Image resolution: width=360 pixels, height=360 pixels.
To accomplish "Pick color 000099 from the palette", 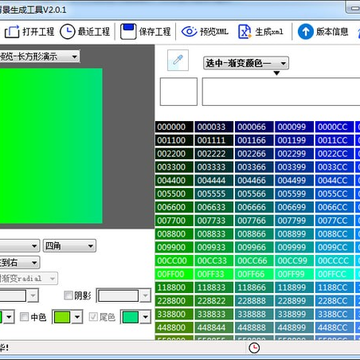I will (x=294, y=127).
